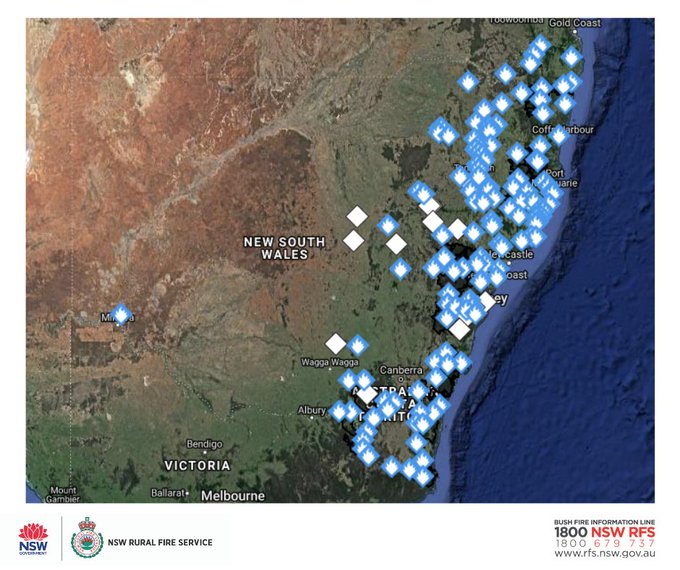This screenshot has width=680, height=570.
Task: Select the coastal fire icon below Gold Coast
Action: click(572, 57)
